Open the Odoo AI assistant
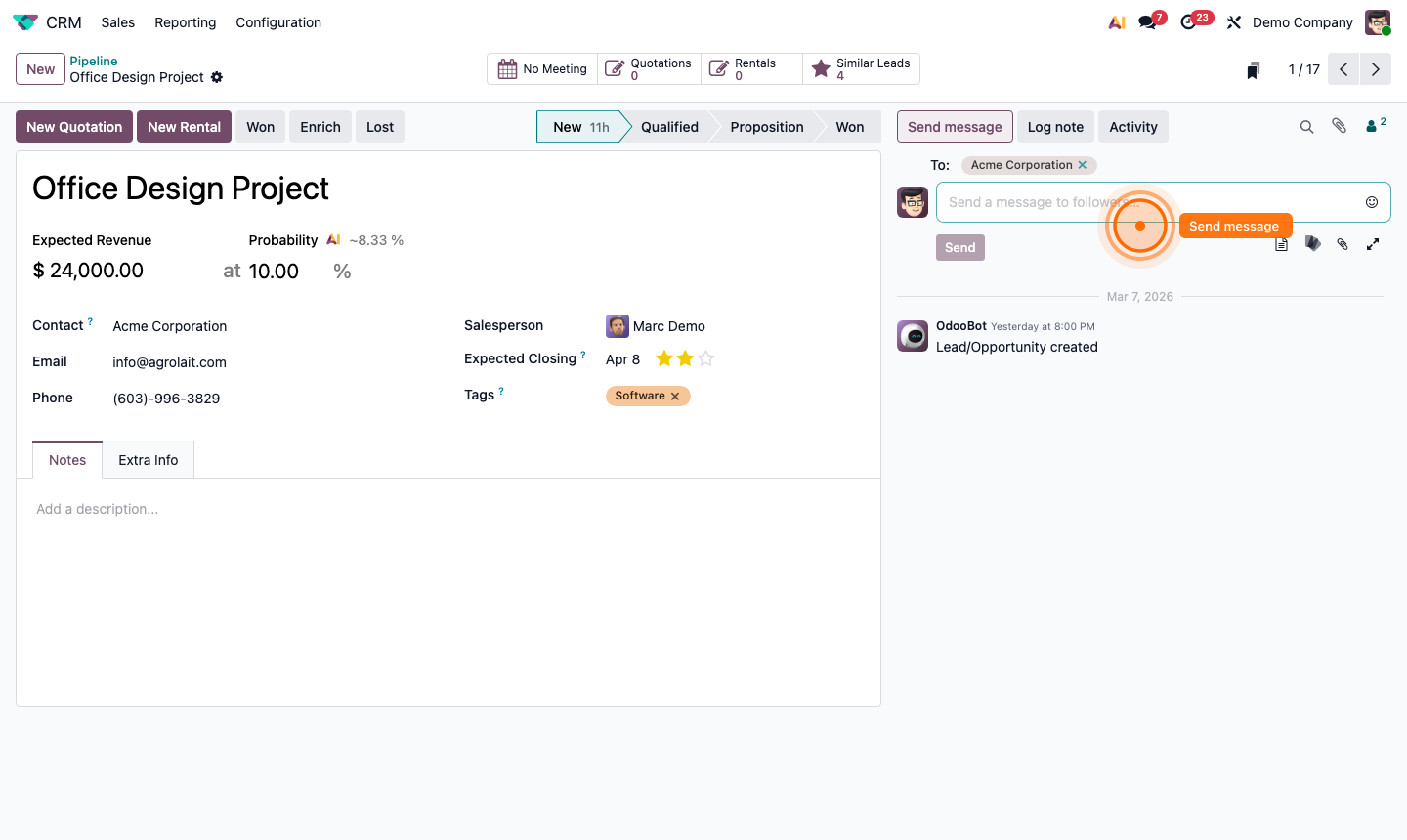Image resolution: width=1407 pixels, height=840 pixels. pyautogui.click(x=1117, y=21)
